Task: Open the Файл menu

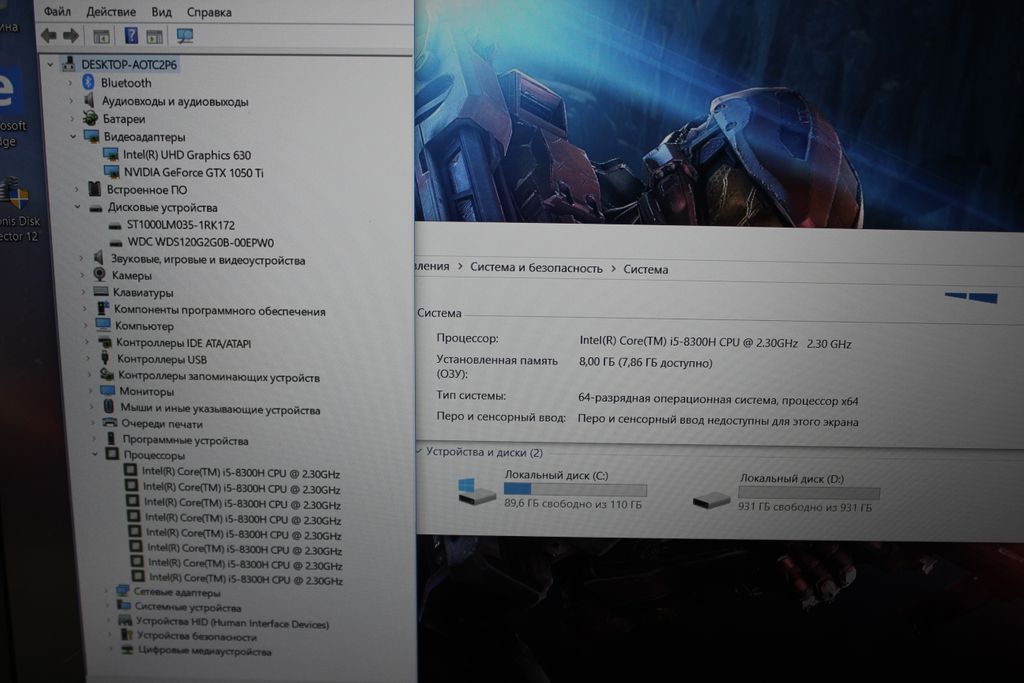Action: click(x=57, y=12)
